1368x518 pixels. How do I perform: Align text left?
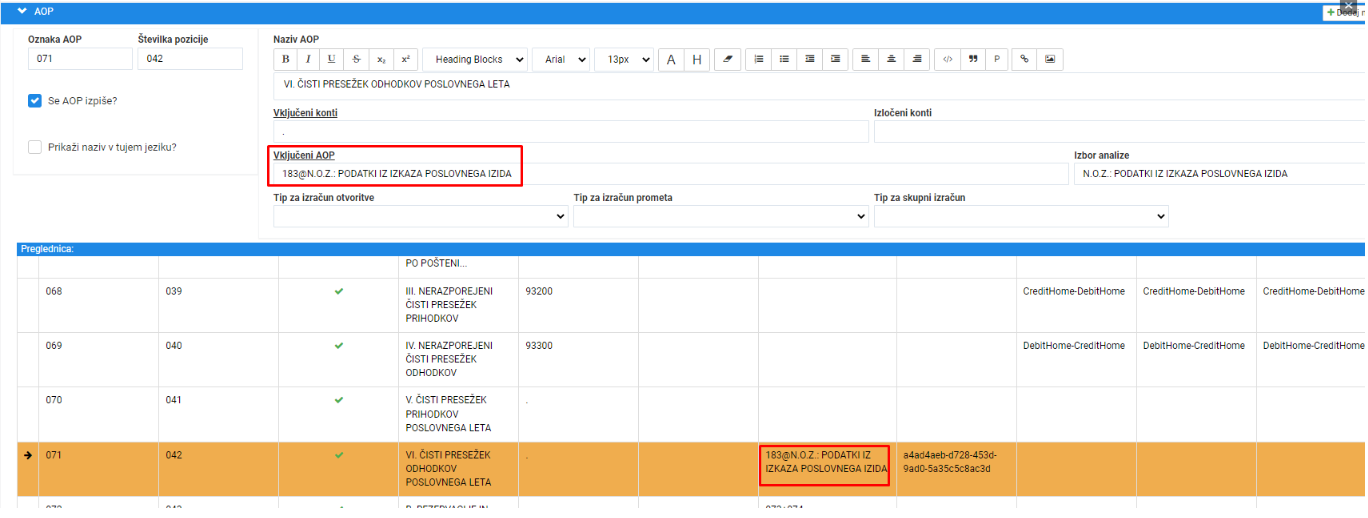(x=865, y=59)
